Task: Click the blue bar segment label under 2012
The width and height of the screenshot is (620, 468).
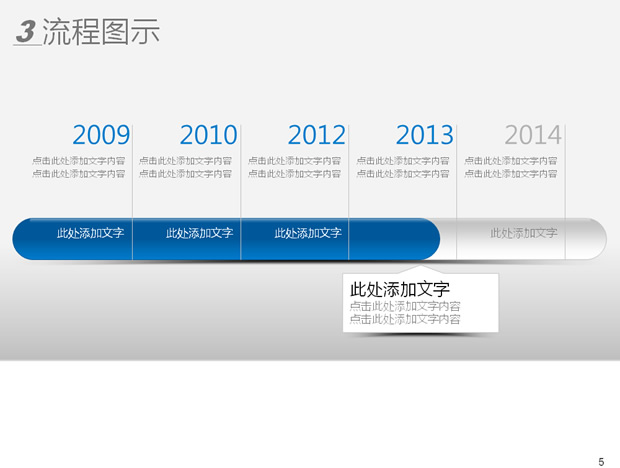Action: pyautogui.click(x=308, y=234)
